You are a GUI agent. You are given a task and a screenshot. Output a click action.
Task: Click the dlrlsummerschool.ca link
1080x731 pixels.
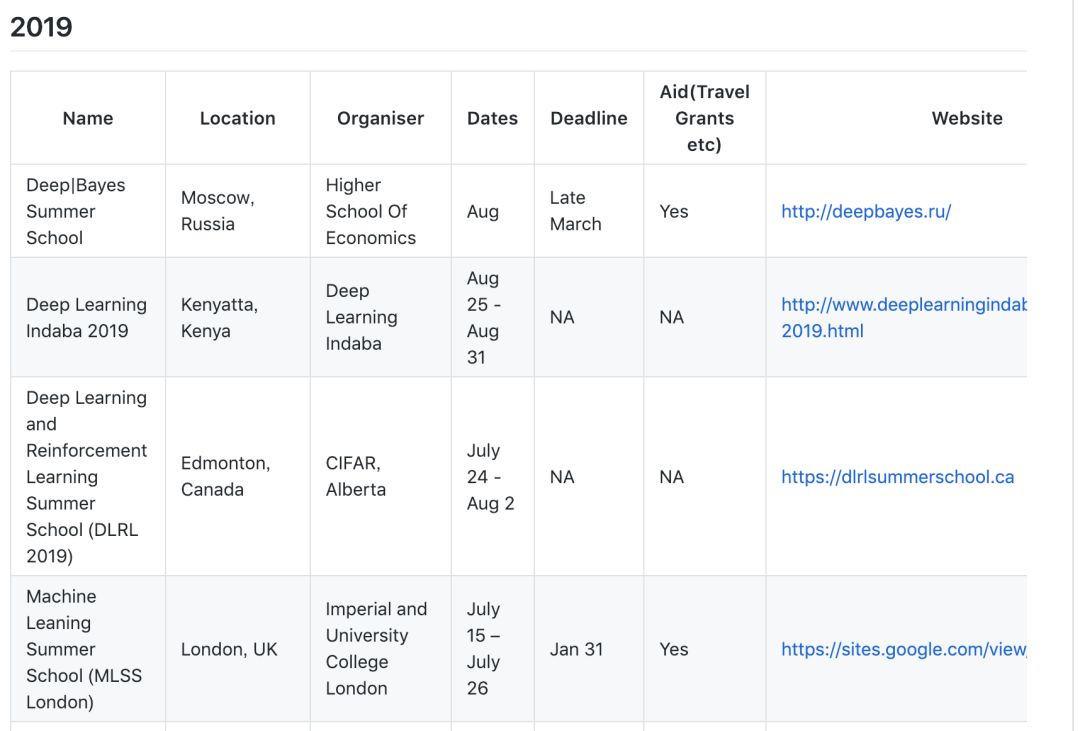[x=897, y=477]
